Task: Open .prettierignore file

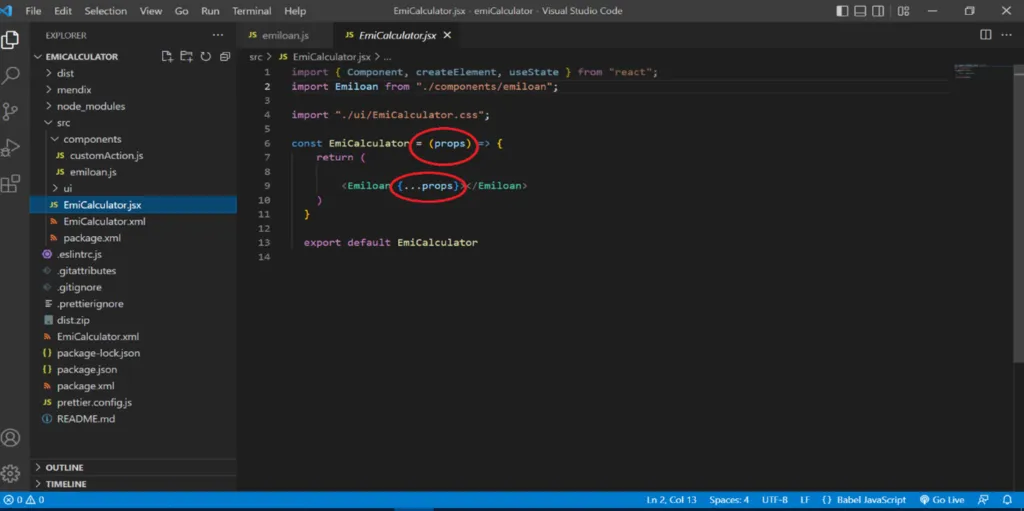Action: pos(90,304)
